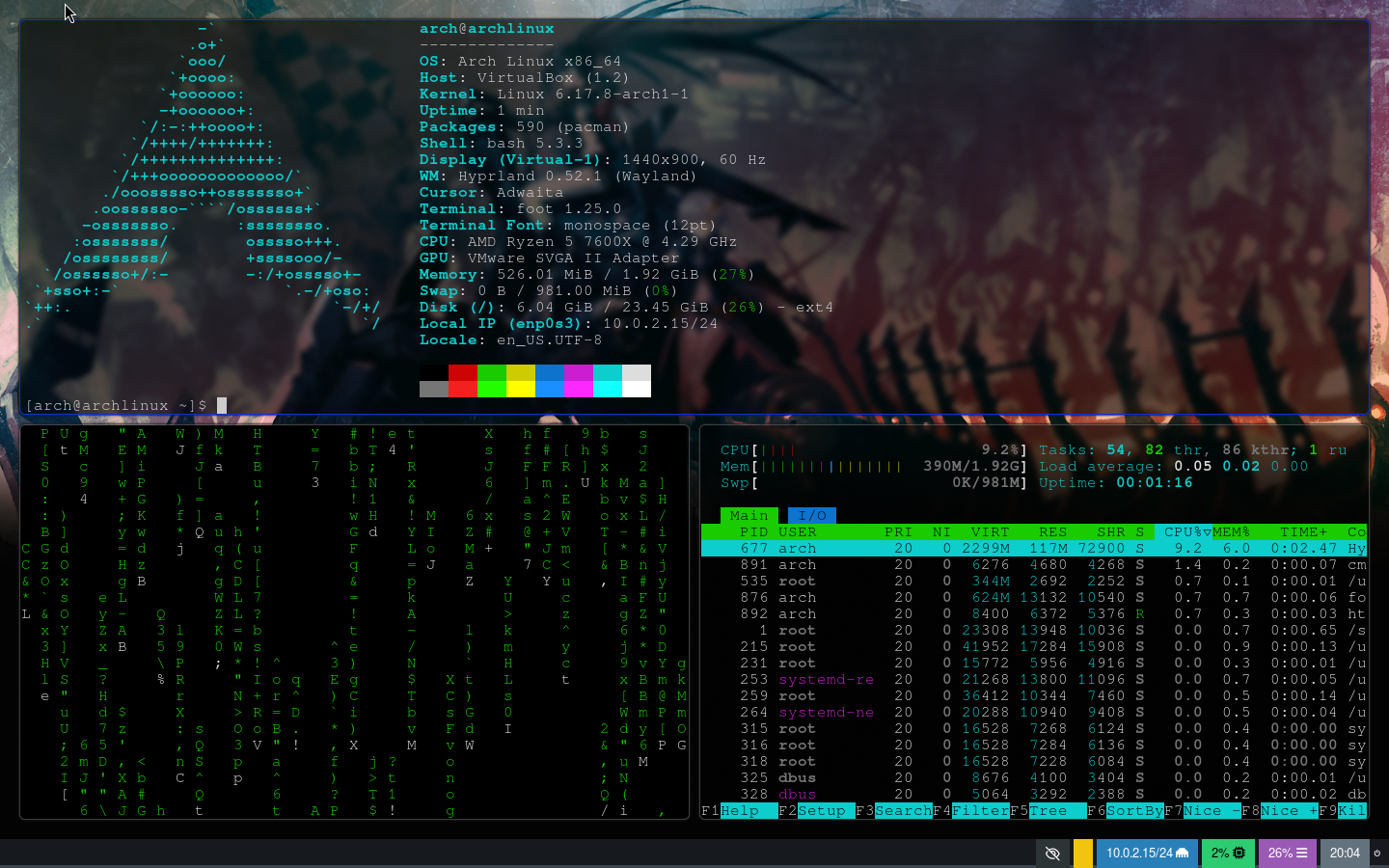Sort htop processes by the USER column
Screen dimensions: 1389x868
(x=798, y=532)
